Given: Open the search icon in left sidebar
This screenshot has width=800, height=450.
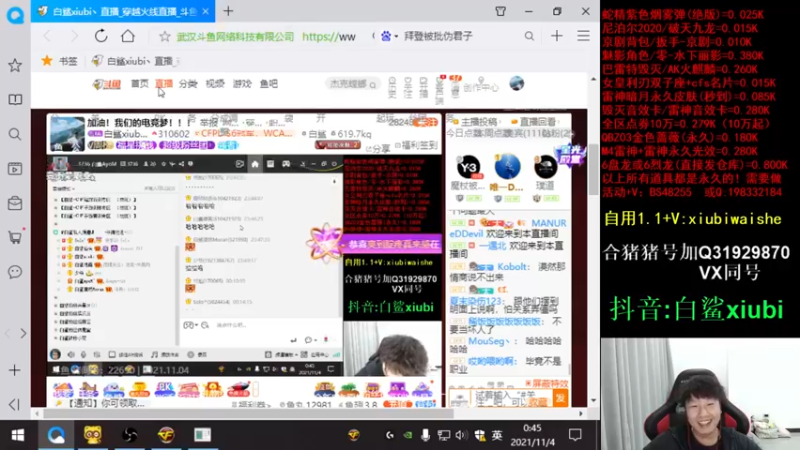Looking at the screenshot, I should (15, 134).
